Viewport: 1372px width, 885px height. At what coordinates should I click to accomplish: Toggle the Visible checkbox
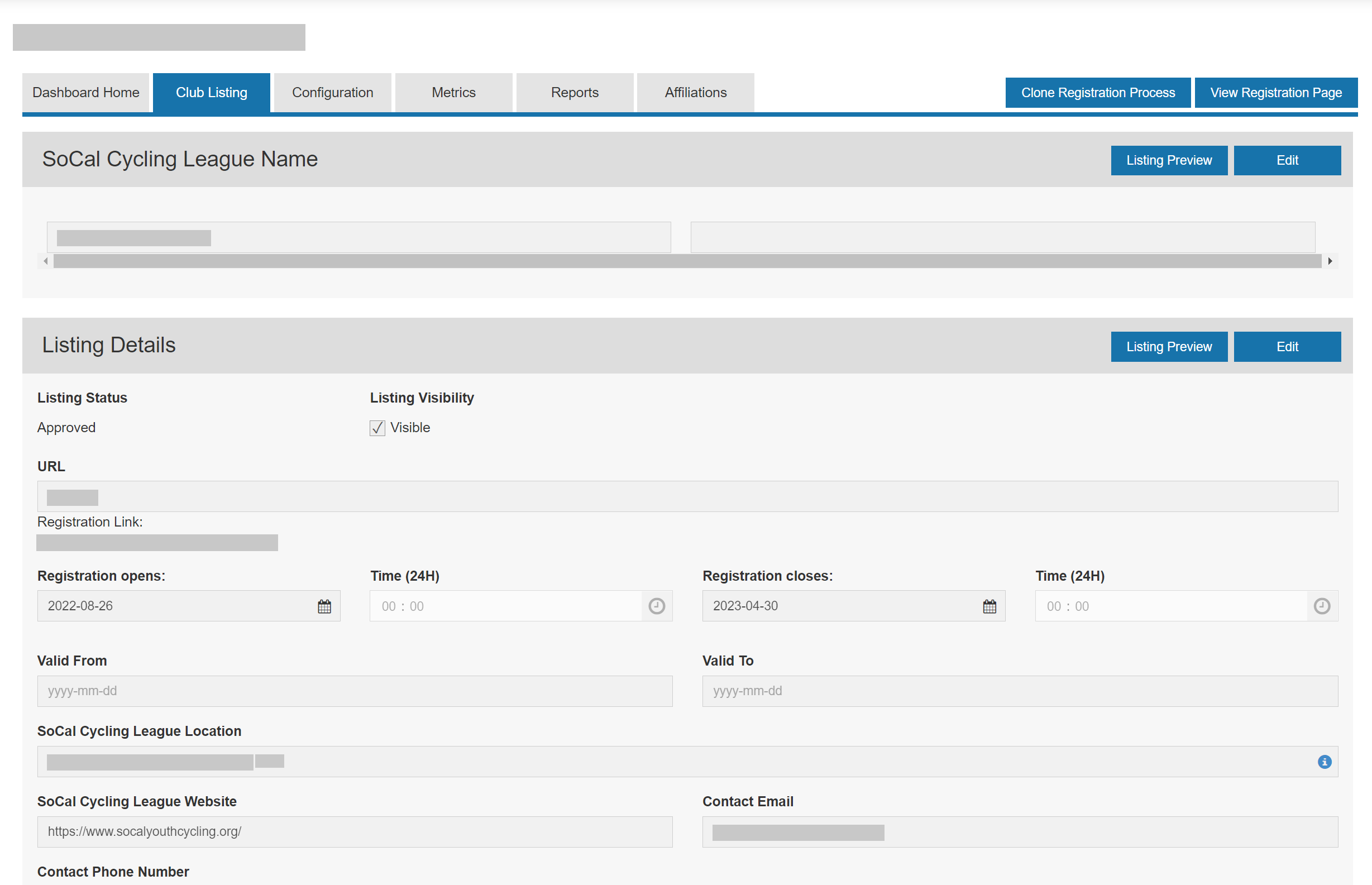pyautogui.click(x=377, y=428)
